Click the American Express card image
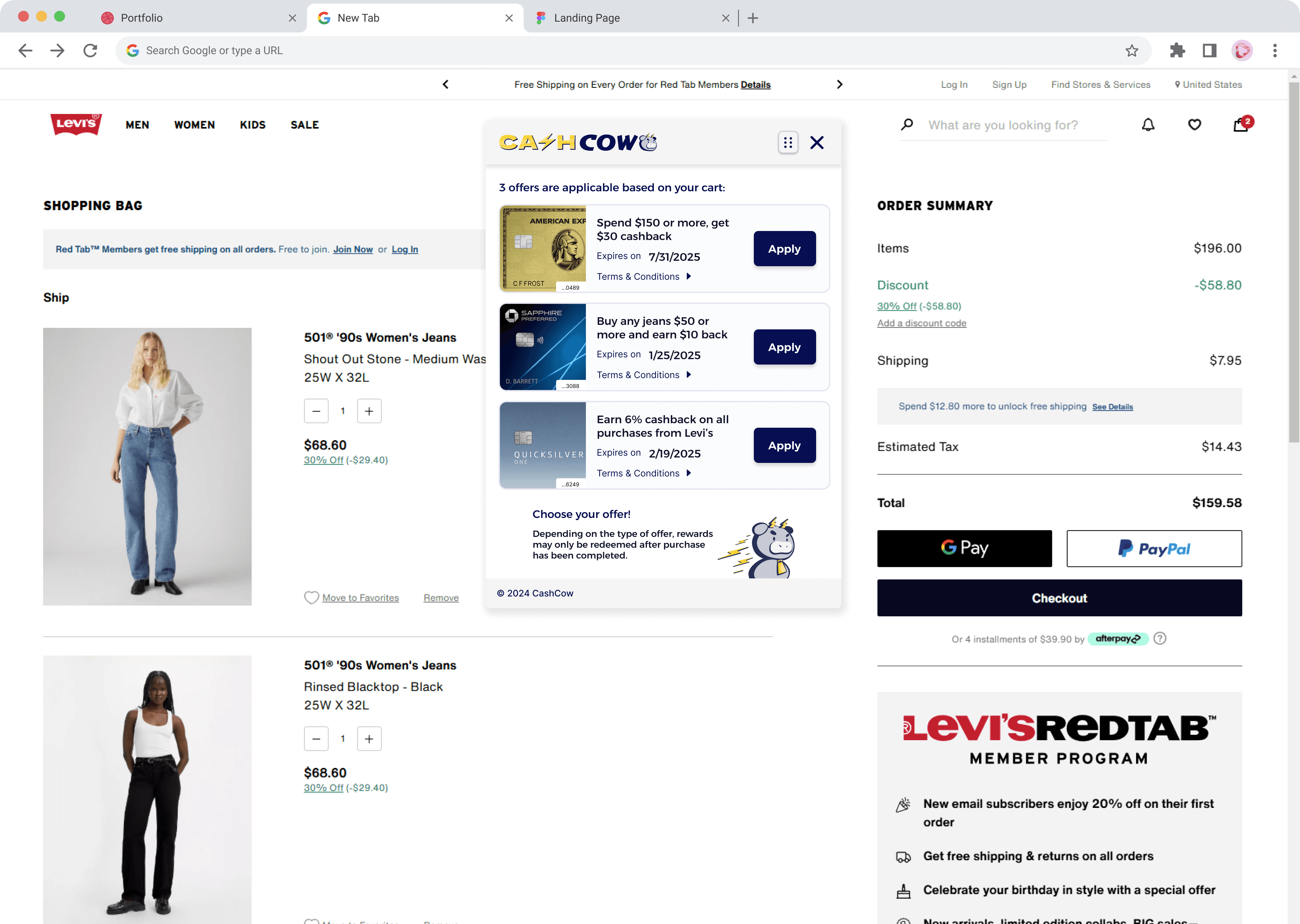The width and height of the screenshot is (1300, 924). pos(543,249)
